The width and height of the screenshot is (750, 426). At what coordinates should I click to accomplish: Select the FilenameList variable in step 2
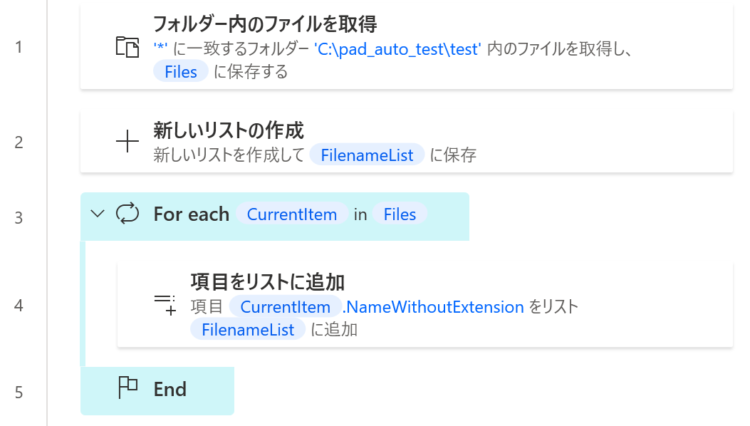[x=367, y=155]
